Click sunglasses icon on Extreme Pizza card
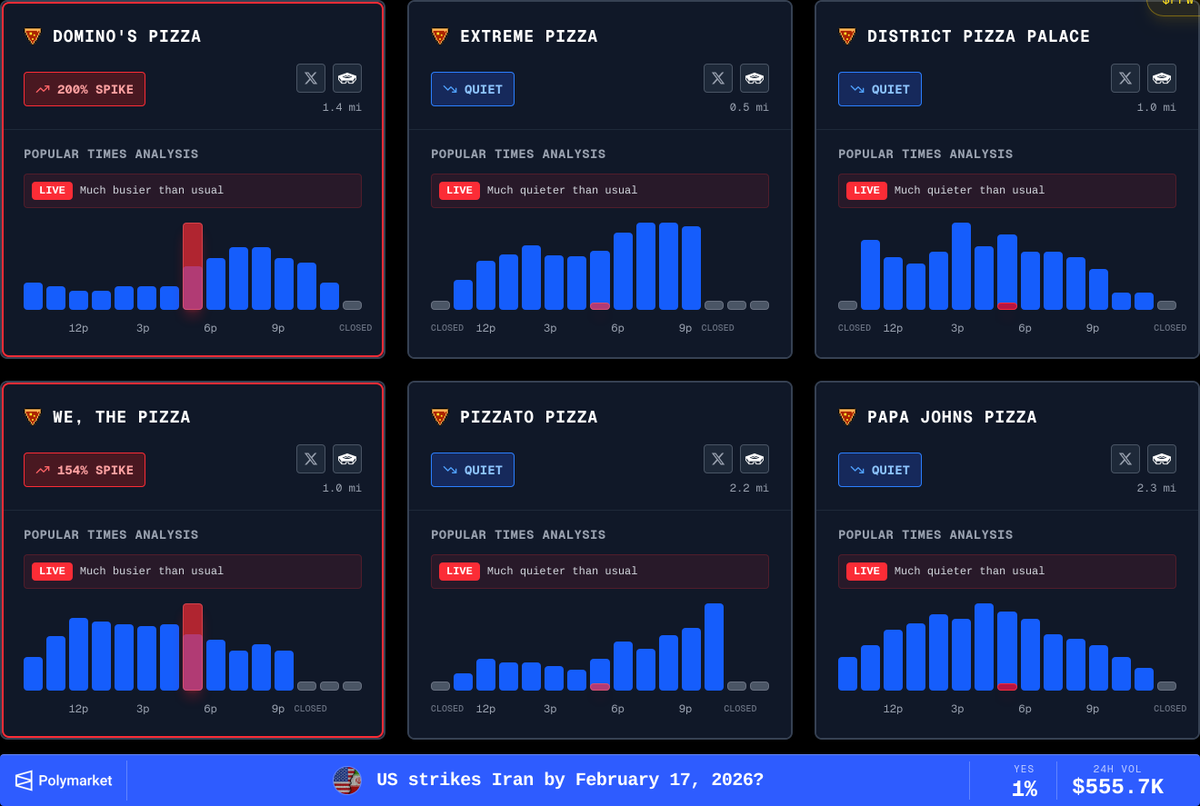The width and height of the screenshot is (1200, 806). (x=755, y=78)
